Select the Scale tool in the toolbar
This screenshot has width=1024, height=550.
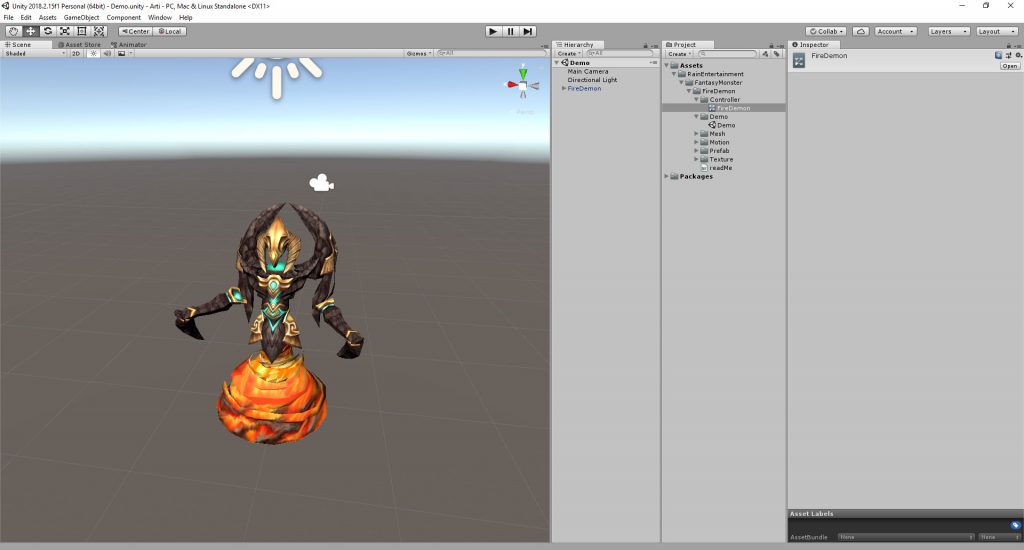pos(64,31)
